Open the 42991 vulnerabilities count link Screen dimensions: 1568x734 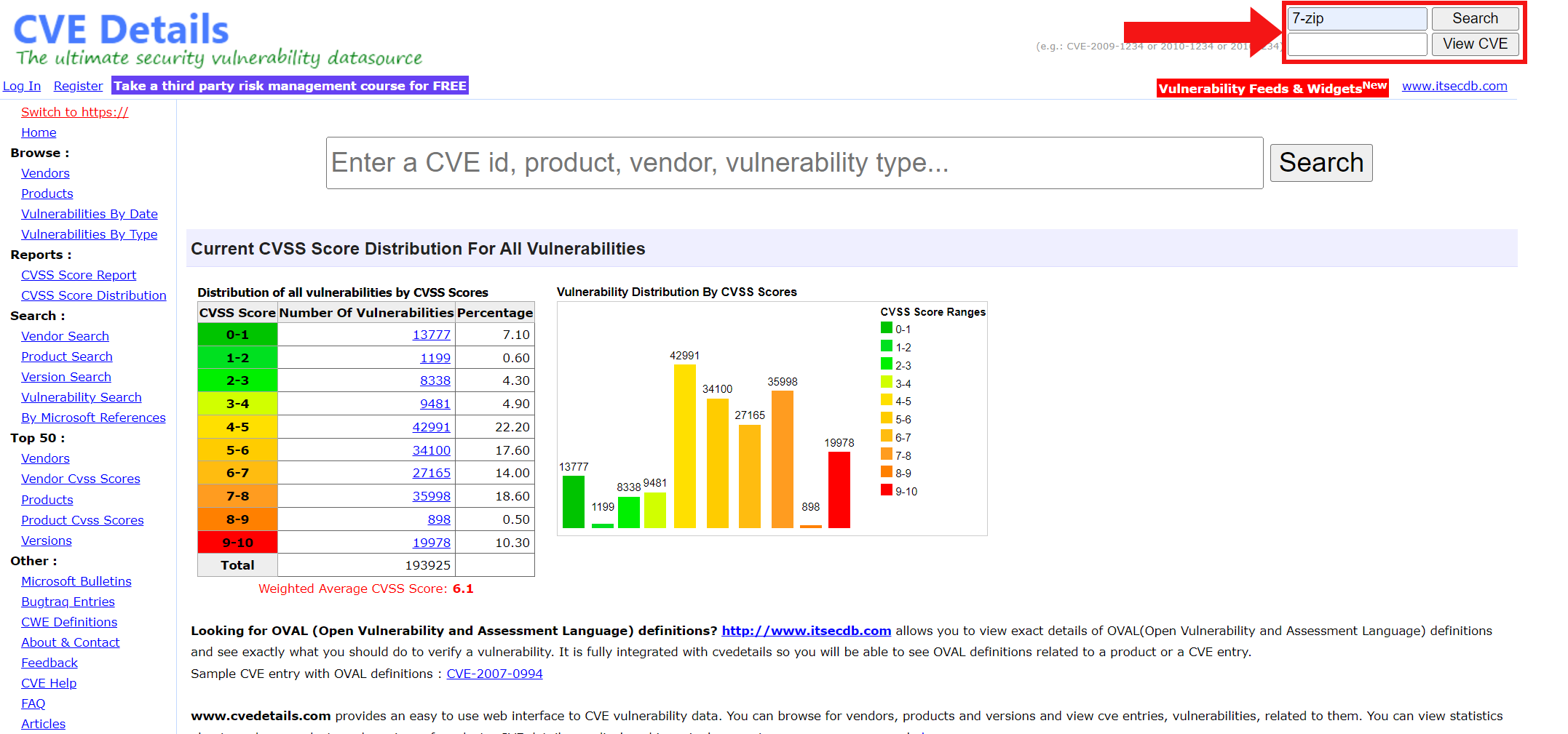pyautogui.click(x=431, y=427)
